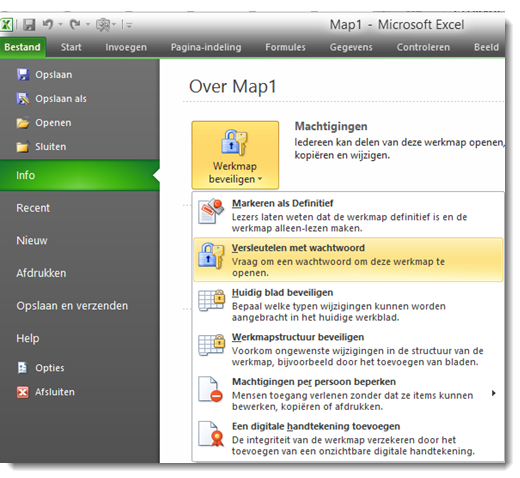The image size is (520, 478).
Task: Click the greyed-out icon left of the customize arrow
Action: click(103, 25)
